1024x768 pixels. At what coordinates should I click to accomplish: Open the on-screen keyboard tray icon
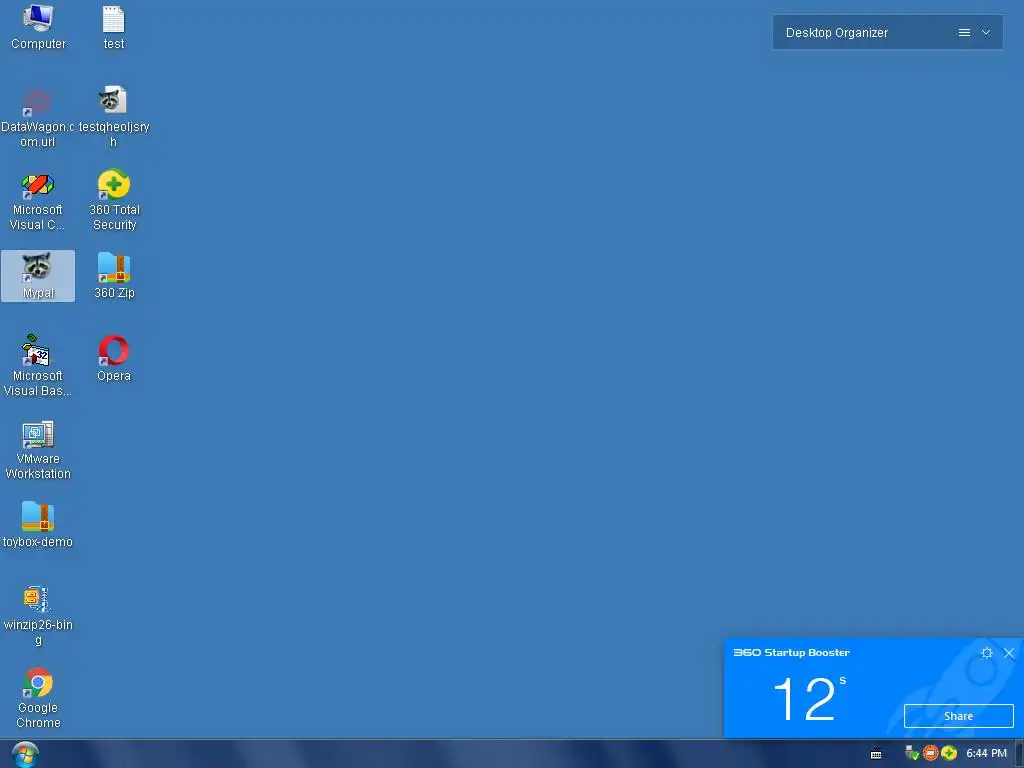pos(876,754)
